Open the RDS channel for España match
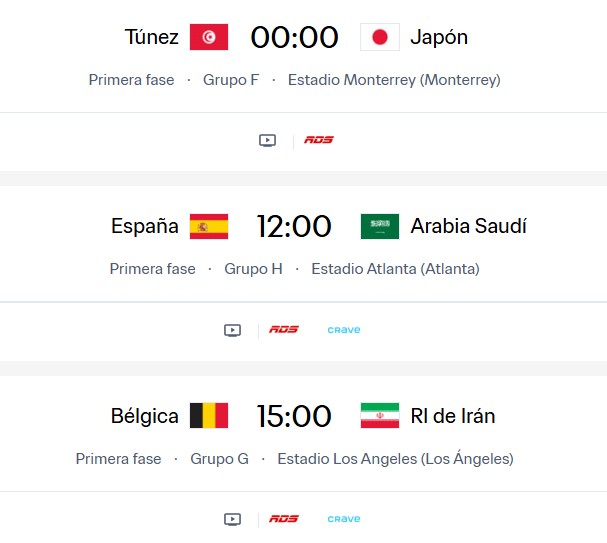This screenshot has height=543, width=607. point(284,330)
